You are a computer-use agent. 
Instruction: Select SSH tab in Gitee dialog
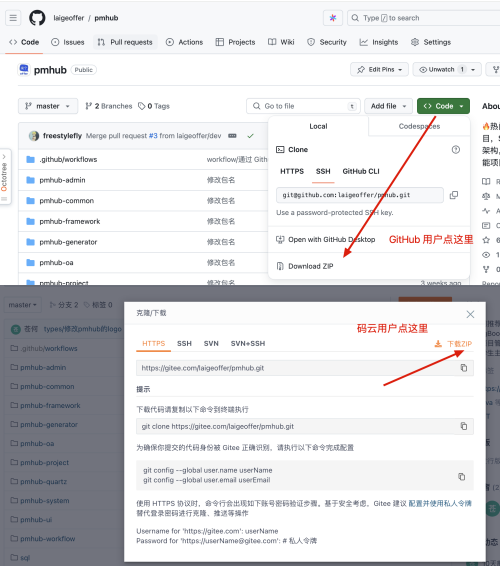(x=184, y=344)
